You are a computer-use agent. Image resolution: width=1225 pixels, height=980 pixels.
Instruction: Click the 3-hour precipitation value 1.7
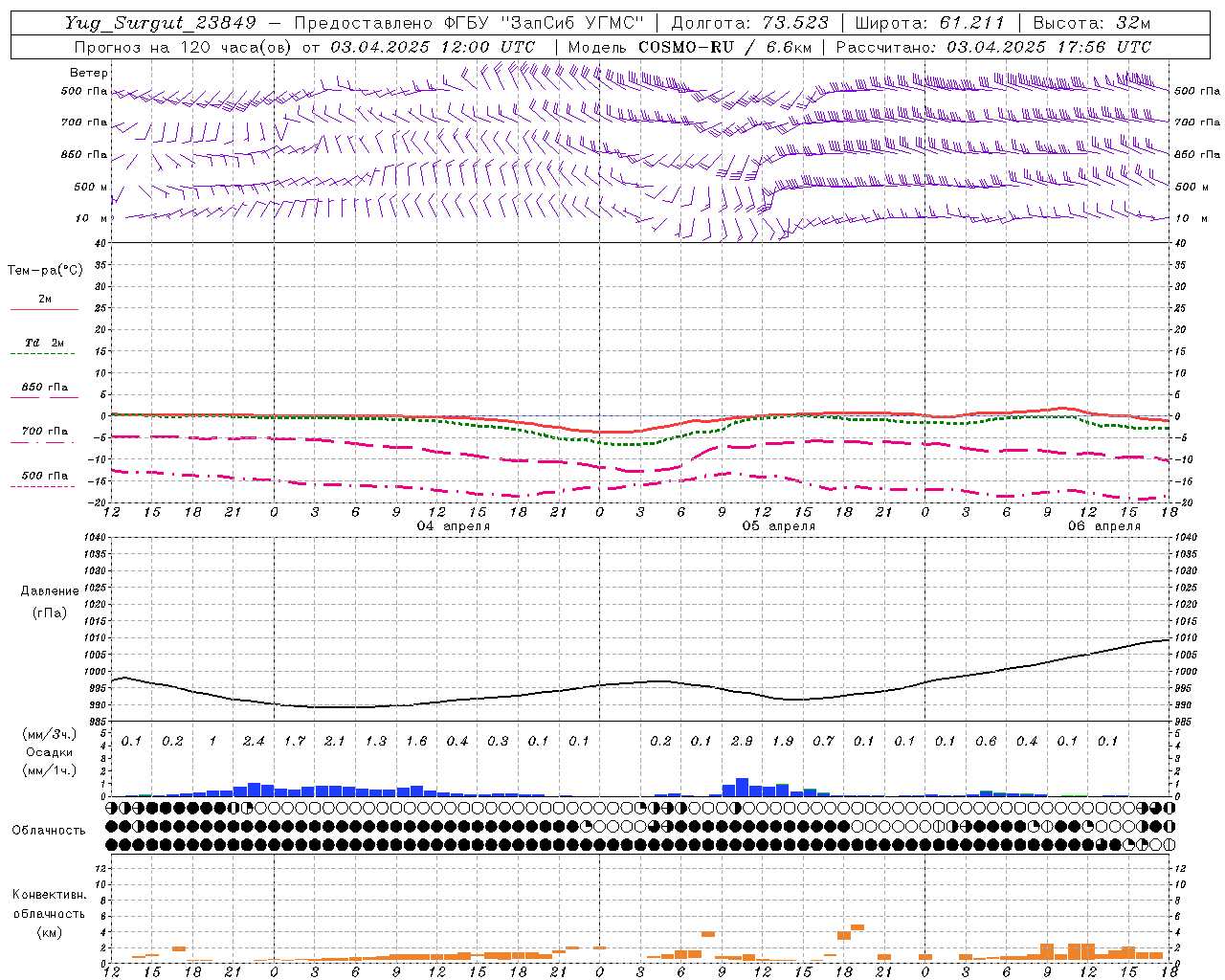294,741
